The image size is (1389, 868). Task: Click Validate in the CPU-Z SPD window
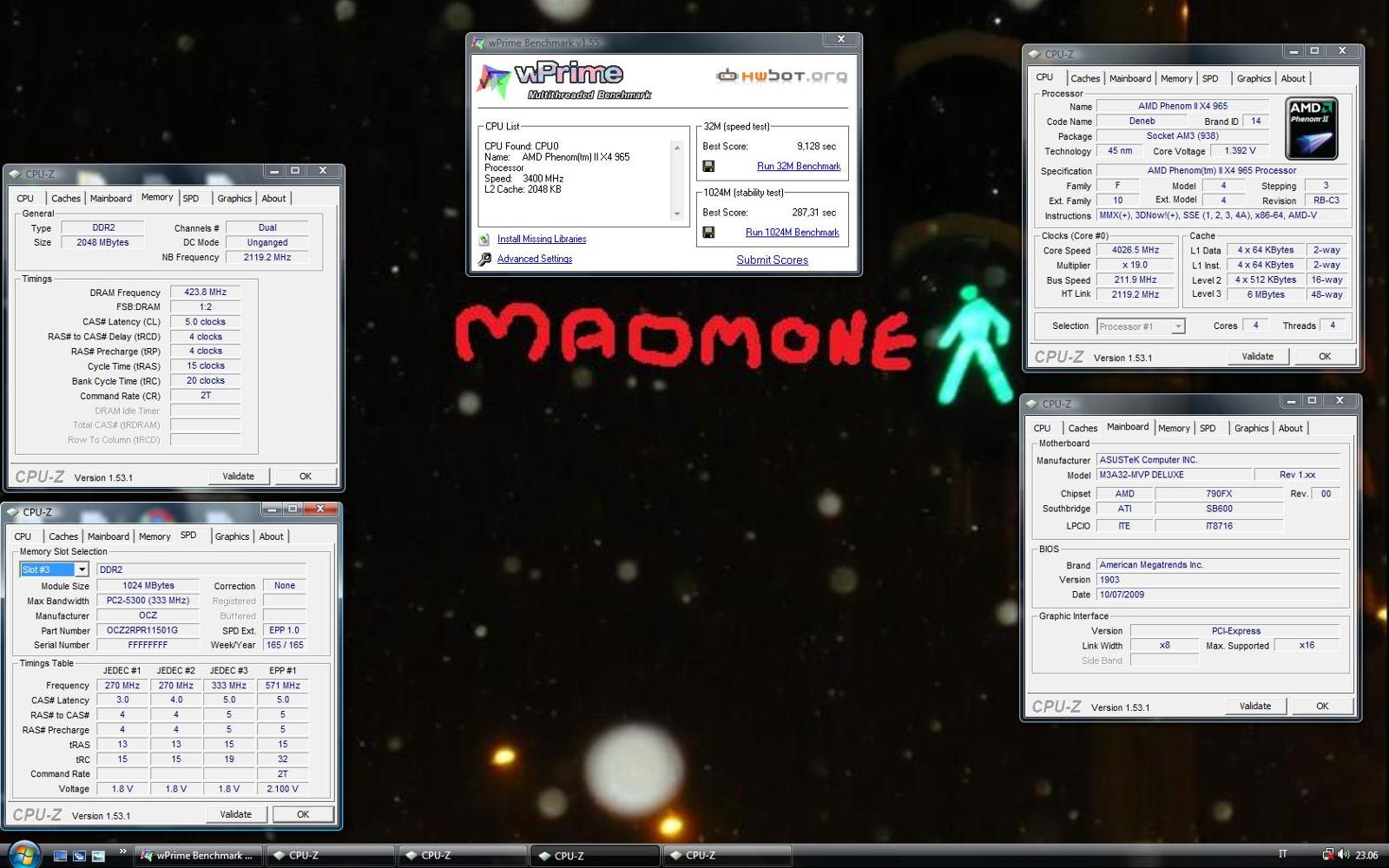click(236, 814)
